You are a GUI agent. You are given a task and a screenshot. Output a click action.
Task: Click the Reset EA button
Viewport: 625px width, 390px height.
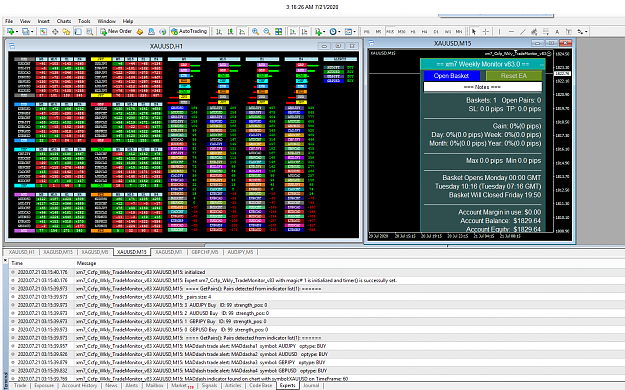tap(514, 76)
